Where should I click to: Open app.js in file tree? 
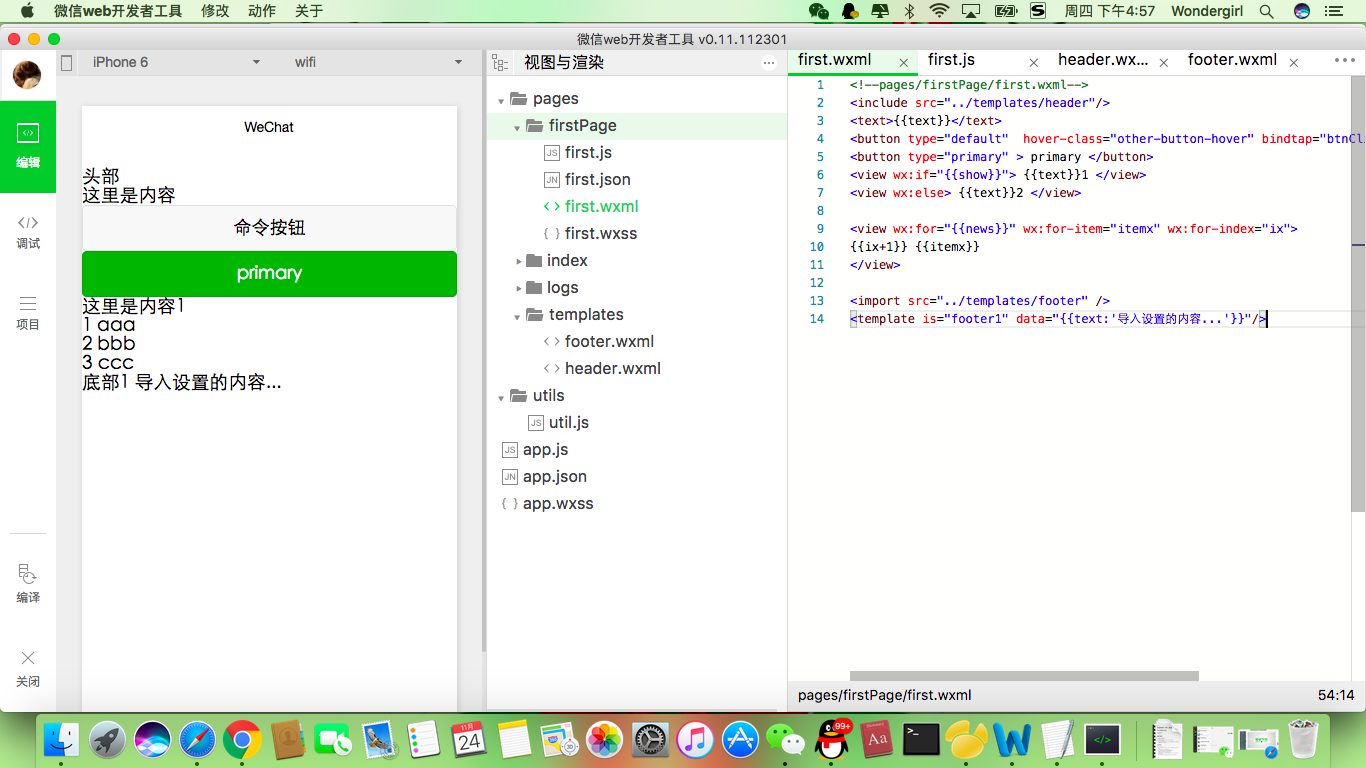545,450
